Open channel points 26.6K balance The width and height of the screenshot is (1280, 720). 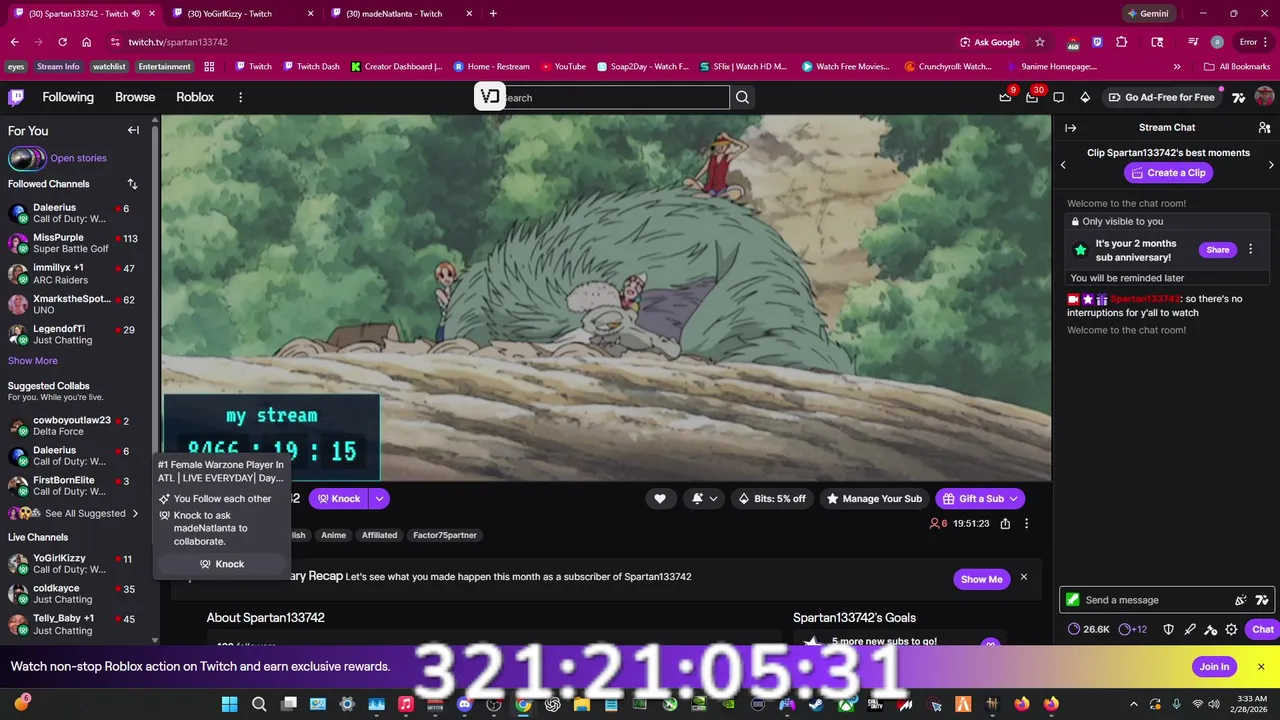coord(1089,629)
